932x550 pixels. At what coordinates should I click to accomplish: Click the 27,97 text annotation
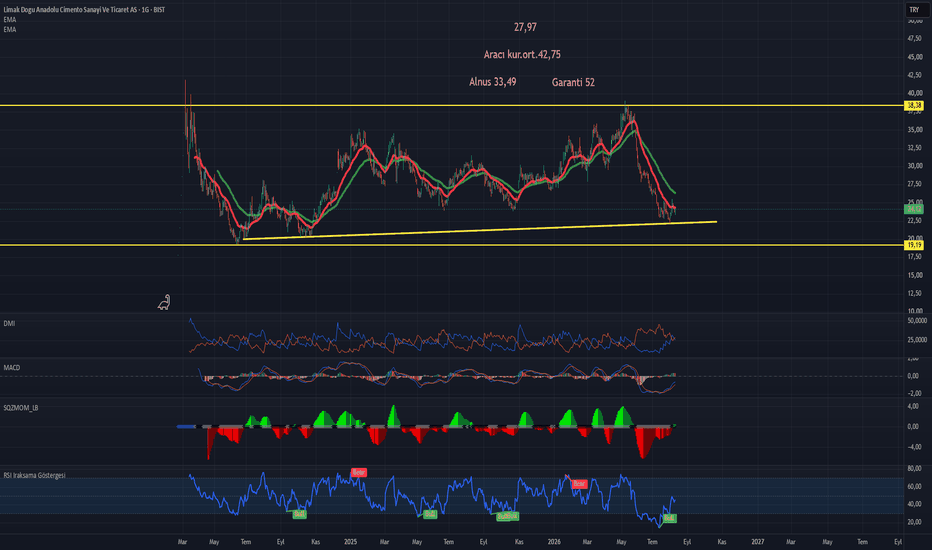(x=525, y=27)
